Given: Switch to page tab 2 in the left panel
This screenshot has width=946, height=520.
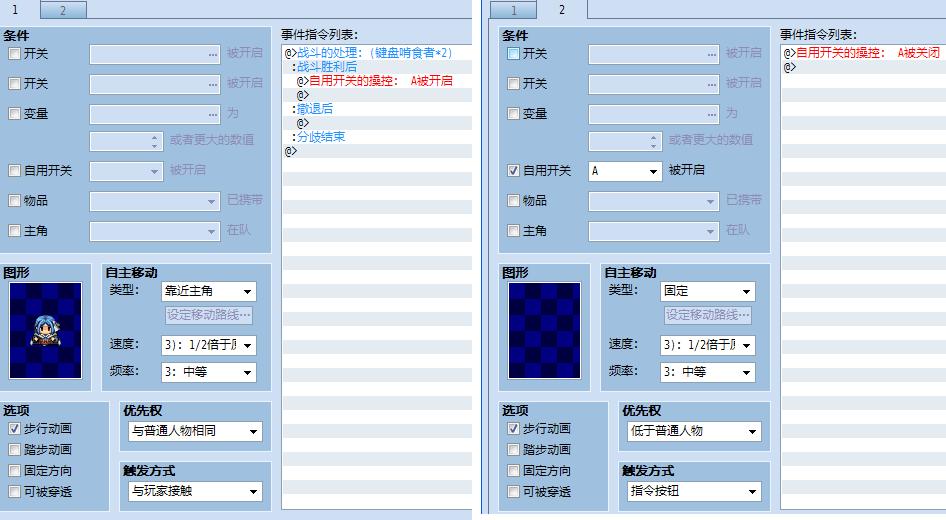Looking at the screenshot, I should point(63,10).
